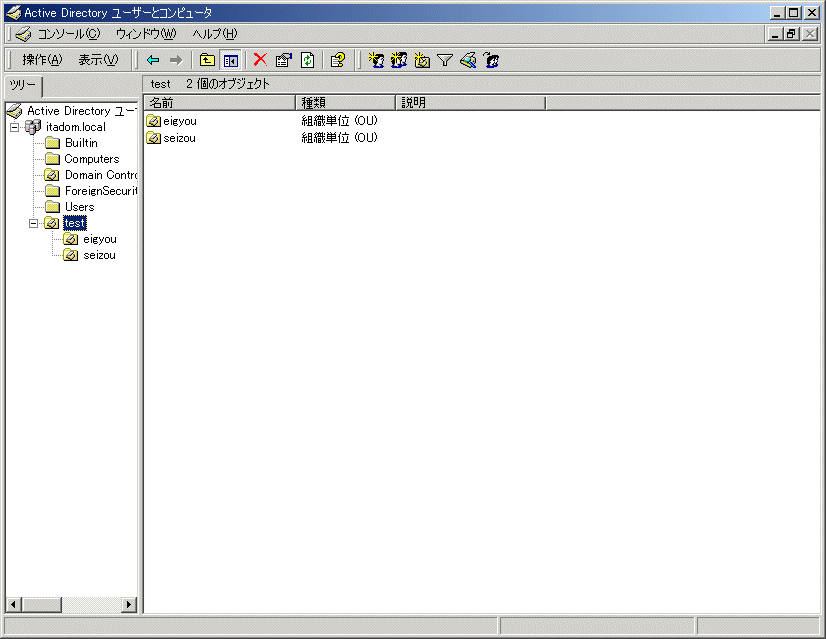Viewport: 826px width, 639px height.
Task: Sort by the 名前 column header
Action: click(220, 103)
